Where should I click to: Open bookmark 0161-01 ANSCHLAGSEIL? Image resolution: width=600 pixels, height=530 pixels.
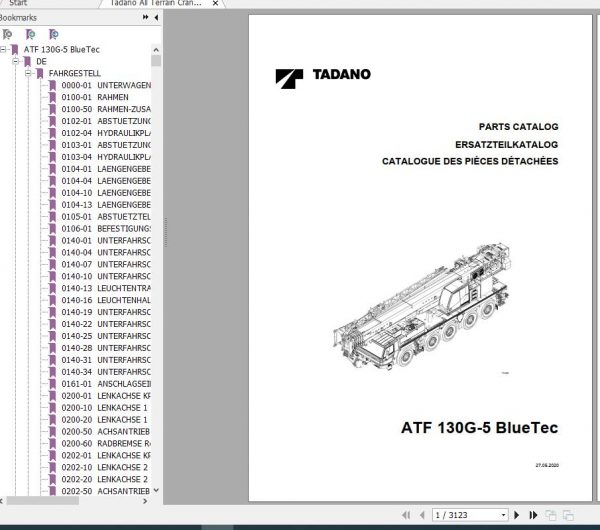[106, 384]
